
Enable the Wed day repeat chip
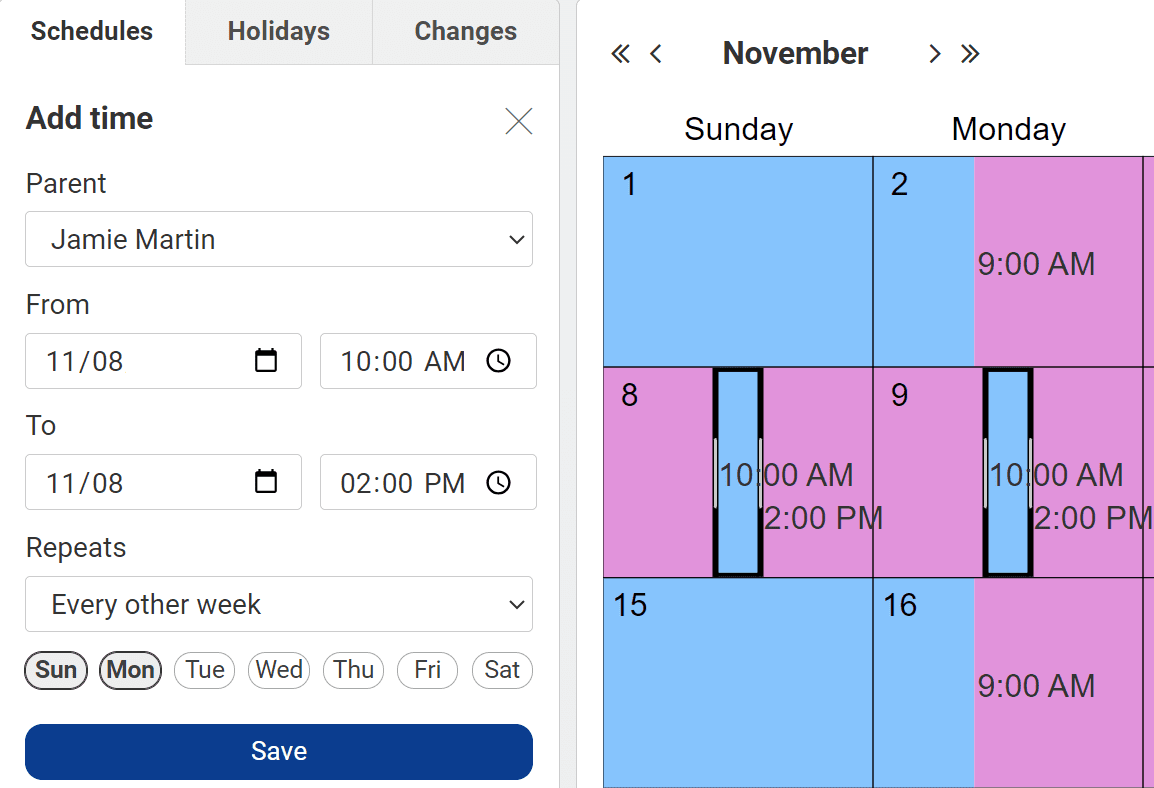pos(279,670)
